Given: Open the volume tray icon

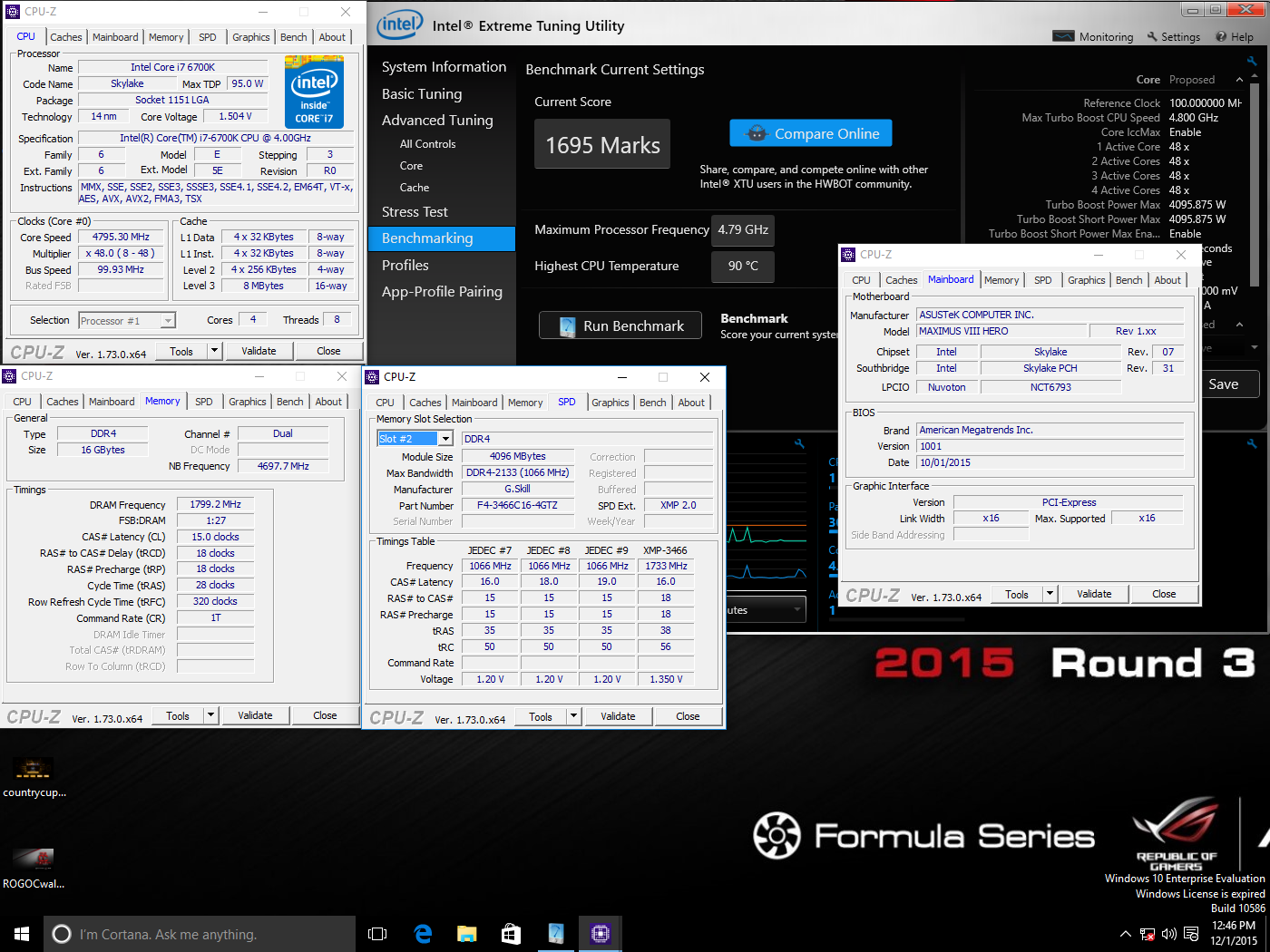Looking at the screenshot, I should (x=1169, y=934).
